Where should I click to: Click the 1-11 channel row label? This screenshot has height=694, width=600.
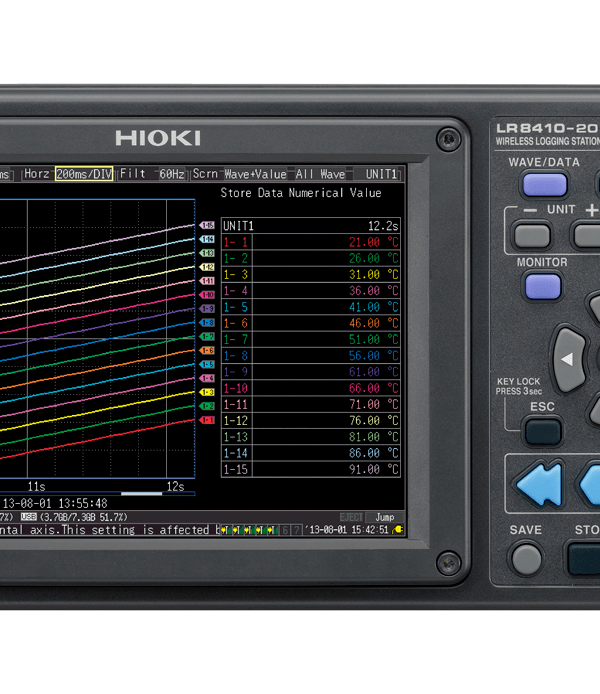pyautogui.click(x=236, y=405)
